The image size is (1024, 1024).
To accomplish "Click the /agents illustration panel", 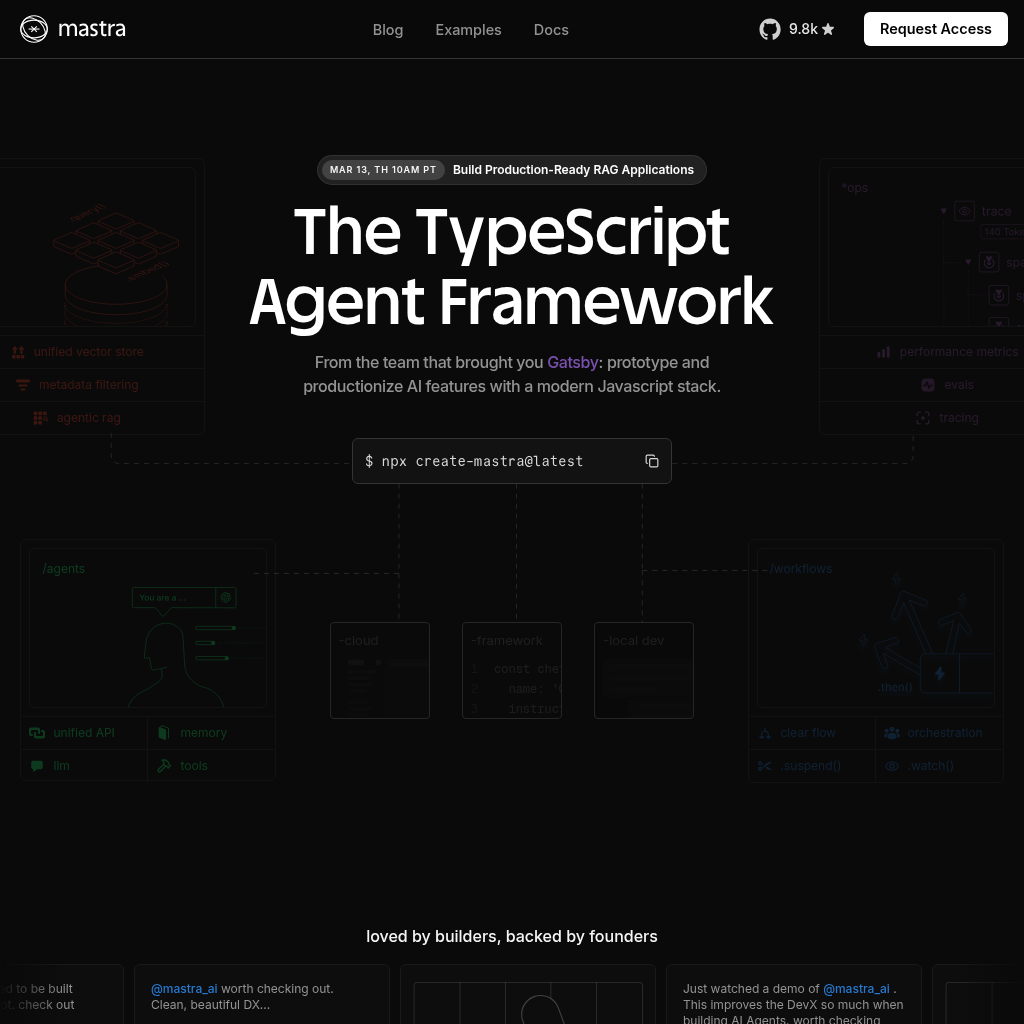I will pyautogui.click(x=148, y=628).
